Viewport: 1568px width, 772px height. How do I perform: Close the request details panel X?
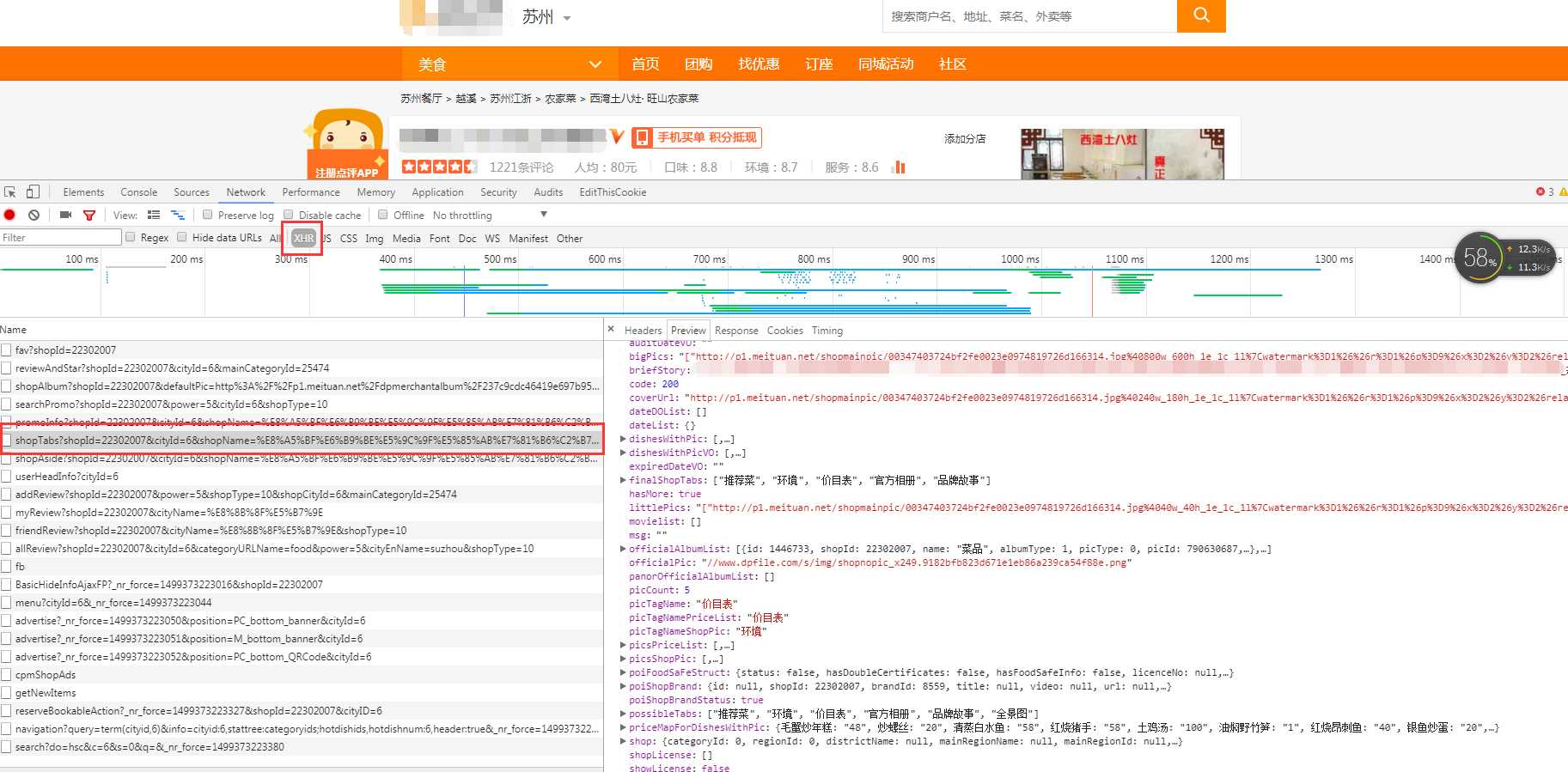coord(611,330)
